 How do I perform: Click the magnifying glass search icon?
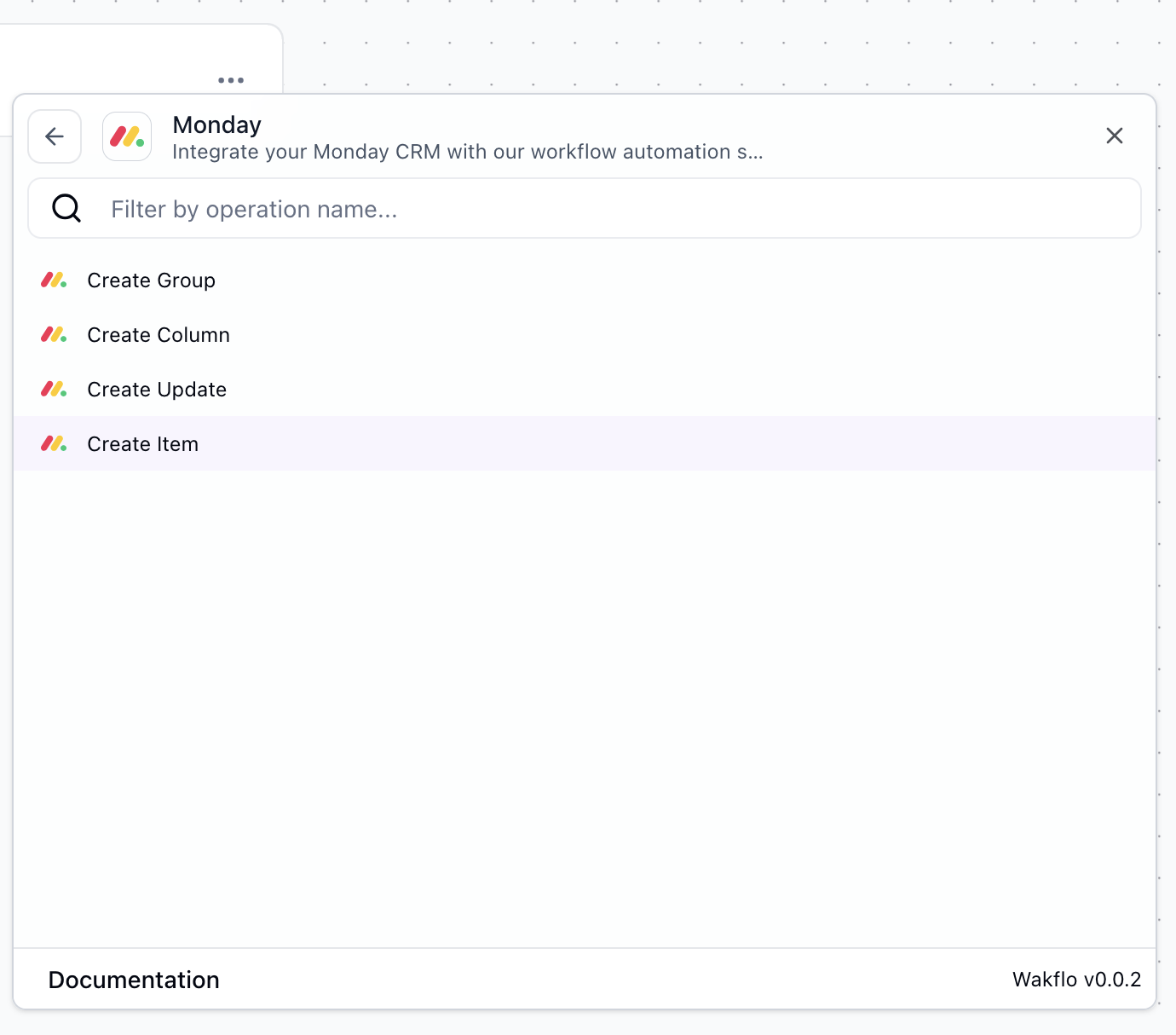tap(66, 208)
